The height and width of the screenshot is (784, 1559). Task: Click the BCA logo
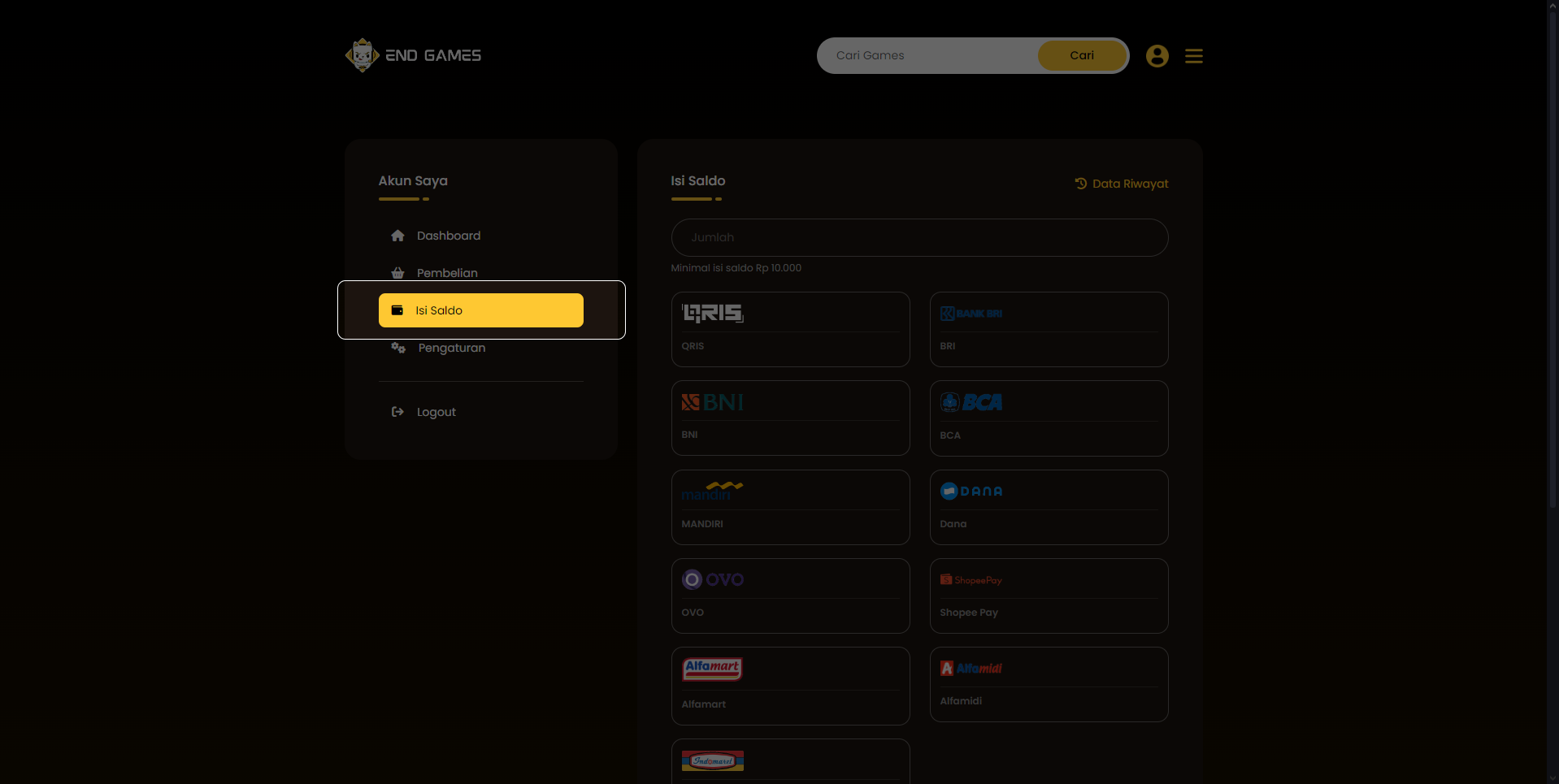point(971,402)
